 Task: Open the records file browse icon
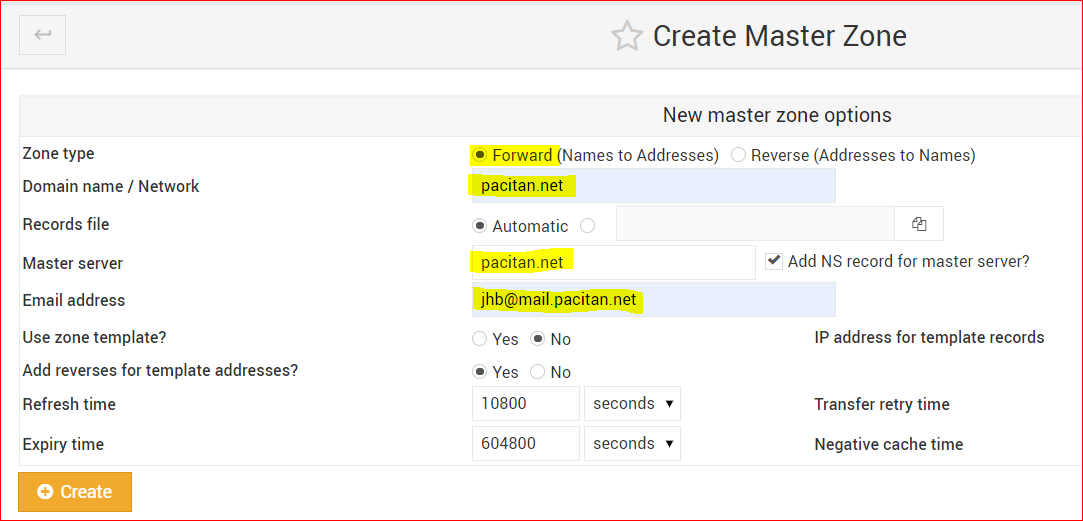coord(919,225)
